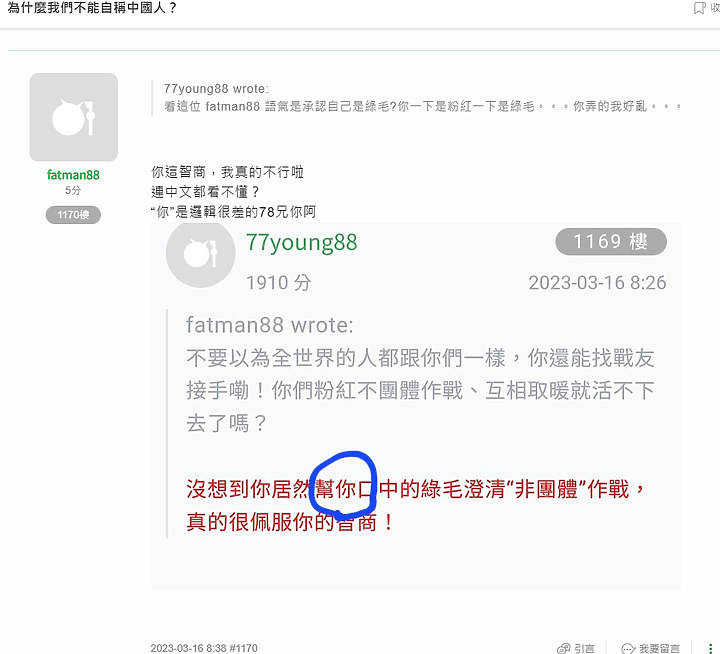Image resolution: width=720 pixels, height=654 pixels.
Task: Click the 2023-03-16 8:26 timestamp in image
Action: (597, 282)
